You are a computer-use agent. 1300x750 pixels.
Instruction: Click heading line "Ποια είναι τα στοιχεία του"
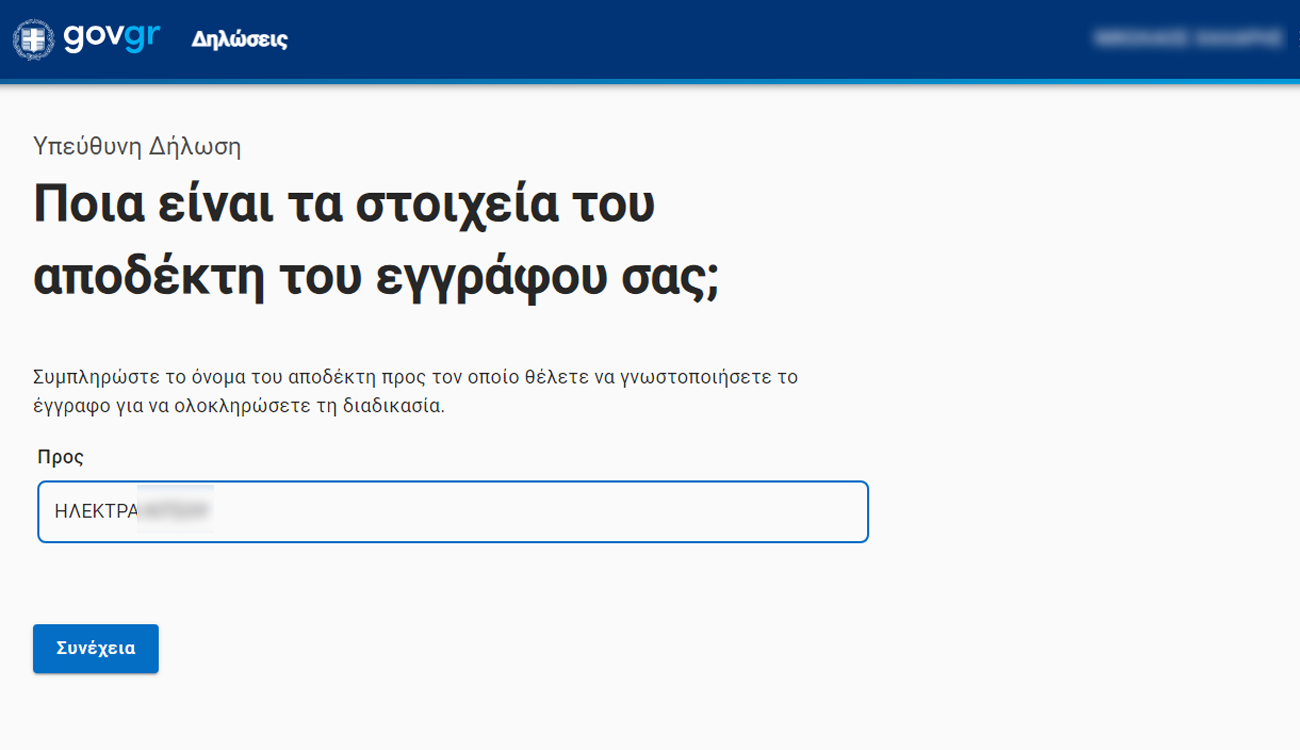pyautogui.click(x=343, y=204)
